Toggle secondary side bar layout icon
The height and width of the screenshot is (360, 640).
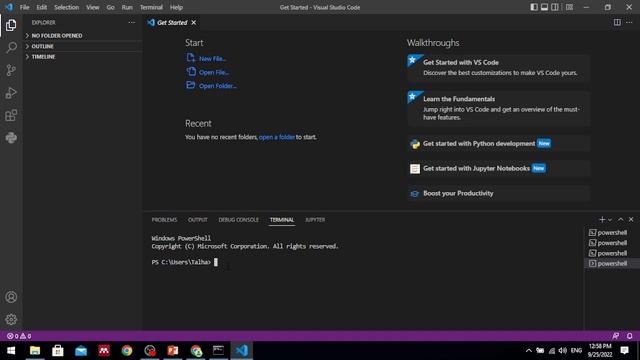(555, 7)
